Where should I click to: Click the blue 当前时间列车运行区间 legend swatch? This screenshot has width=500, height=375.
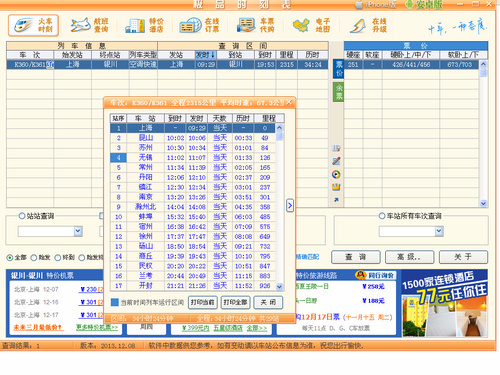pyautogui.click(x=115, y=302)
